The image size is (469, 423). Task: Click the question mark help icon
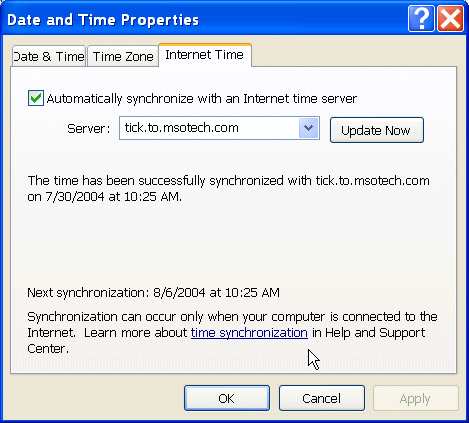pyautogui.click(x=421, y=19)
